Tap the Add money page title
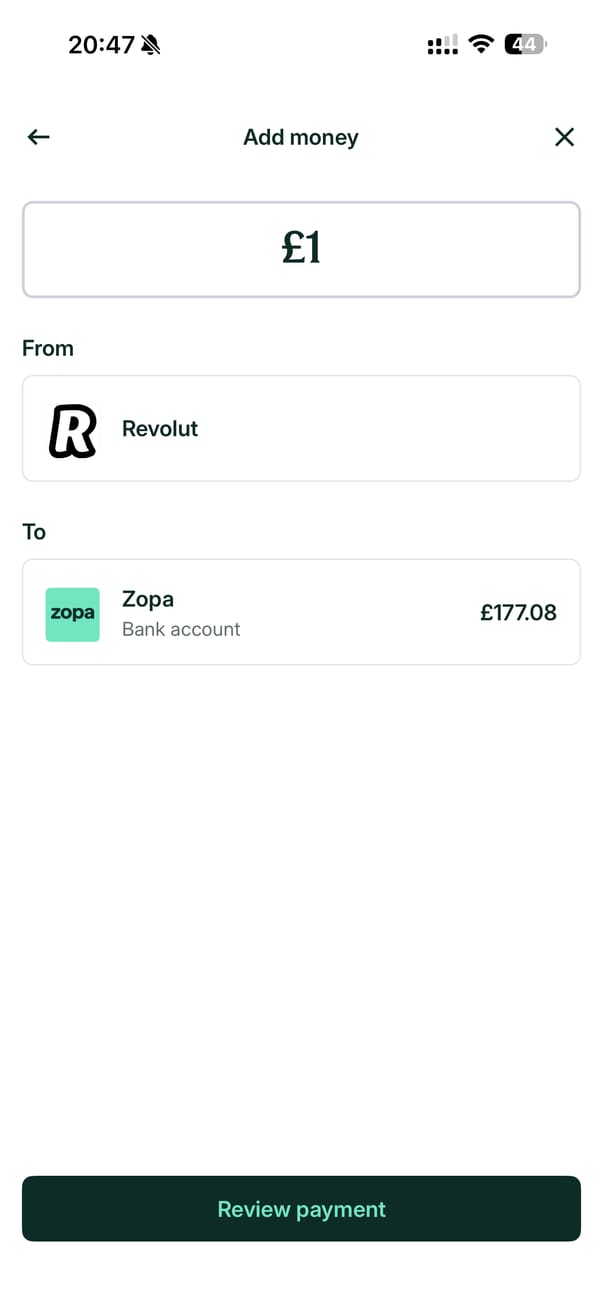The image size is (603, 1310). [301, 137]
